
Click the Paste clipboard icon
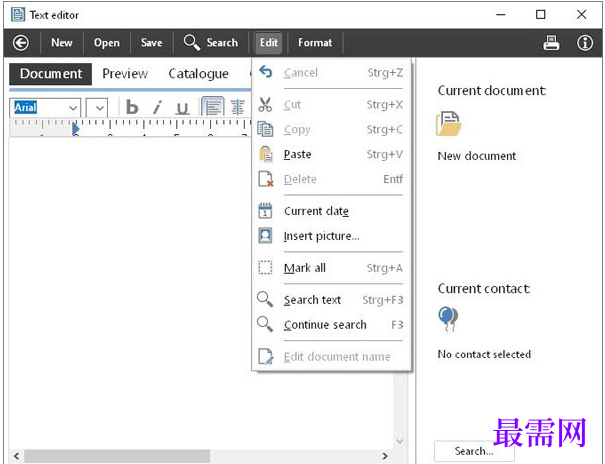[x=265, y=154]
